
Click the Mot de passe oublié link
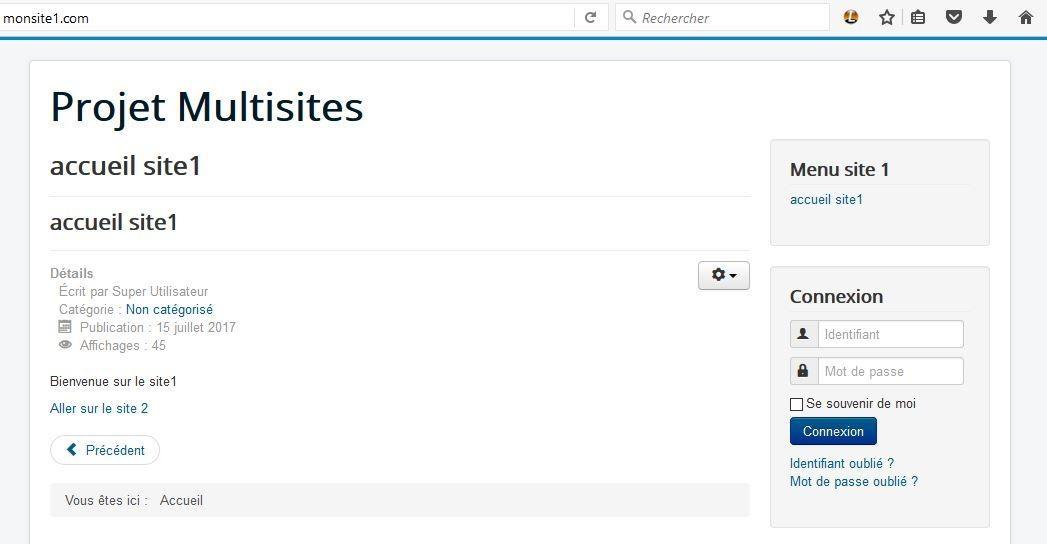(x=853, y=481)
